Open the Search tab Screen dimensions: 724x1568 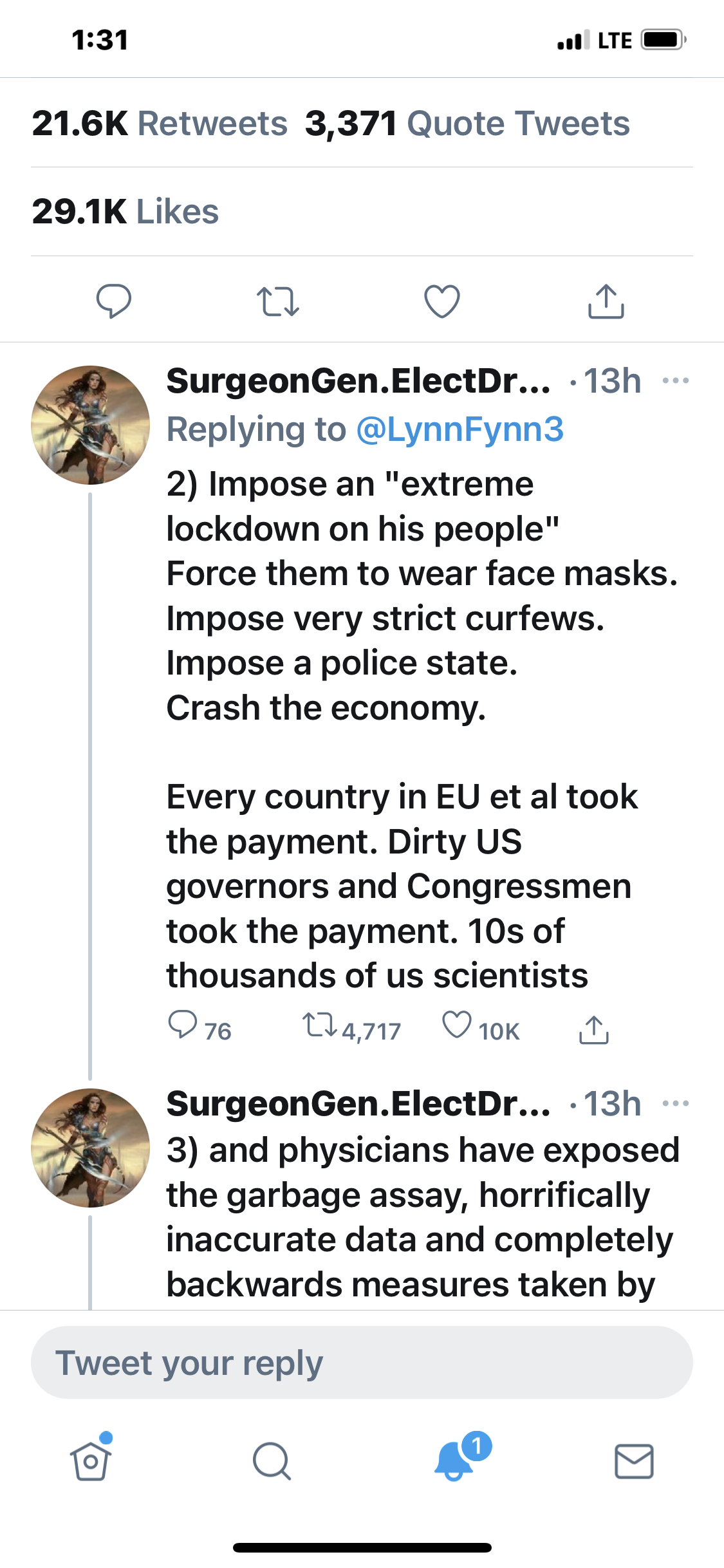tap(272, 1461)
